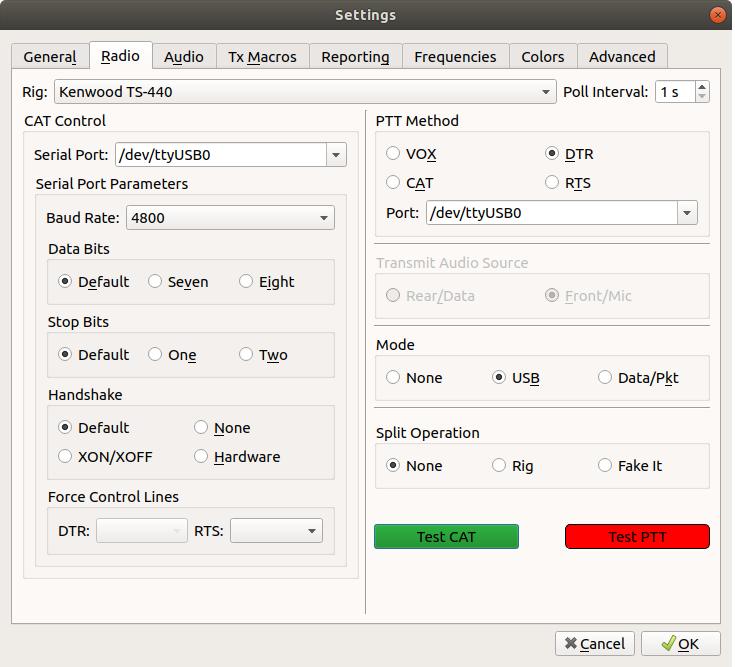Screen dimensions: 735x667
Task: Set Mode to Data/Pkt
Action: pos(605,378)
